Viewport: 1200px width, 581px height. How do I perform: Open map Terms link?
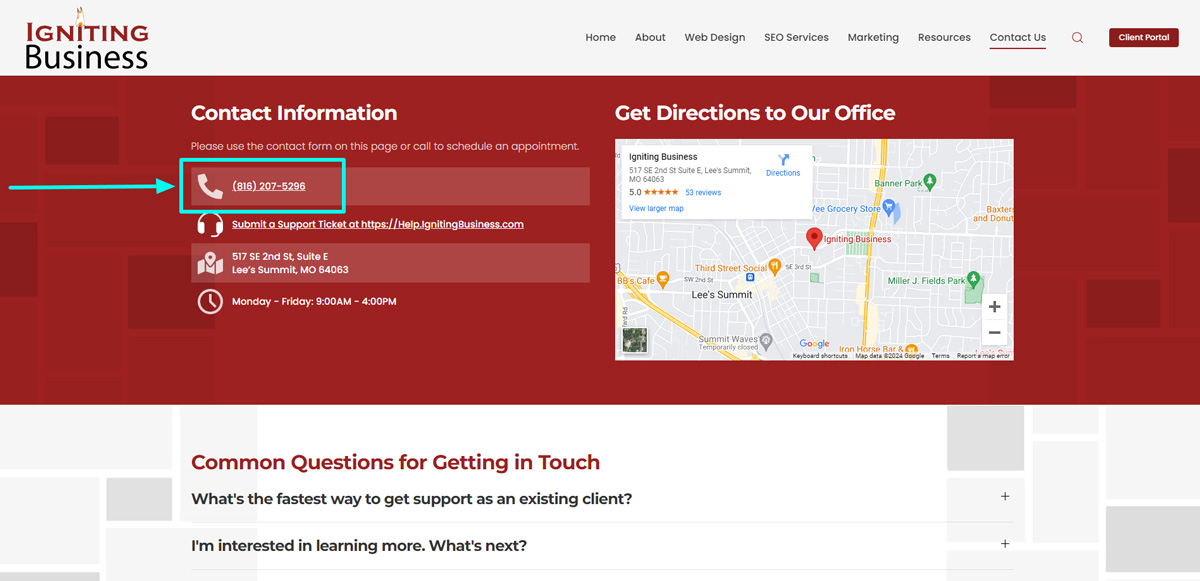pos(941,356)
